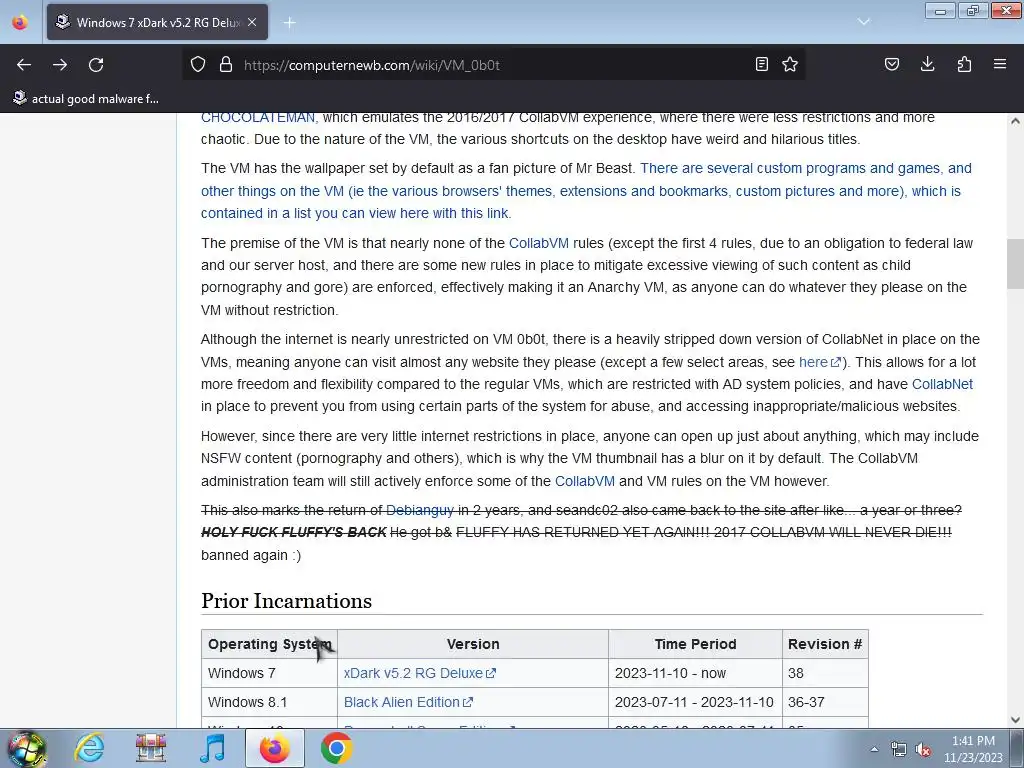Select the 'Windows 8.1' table cell
The image size is (1024, 768).
[269, 702]
